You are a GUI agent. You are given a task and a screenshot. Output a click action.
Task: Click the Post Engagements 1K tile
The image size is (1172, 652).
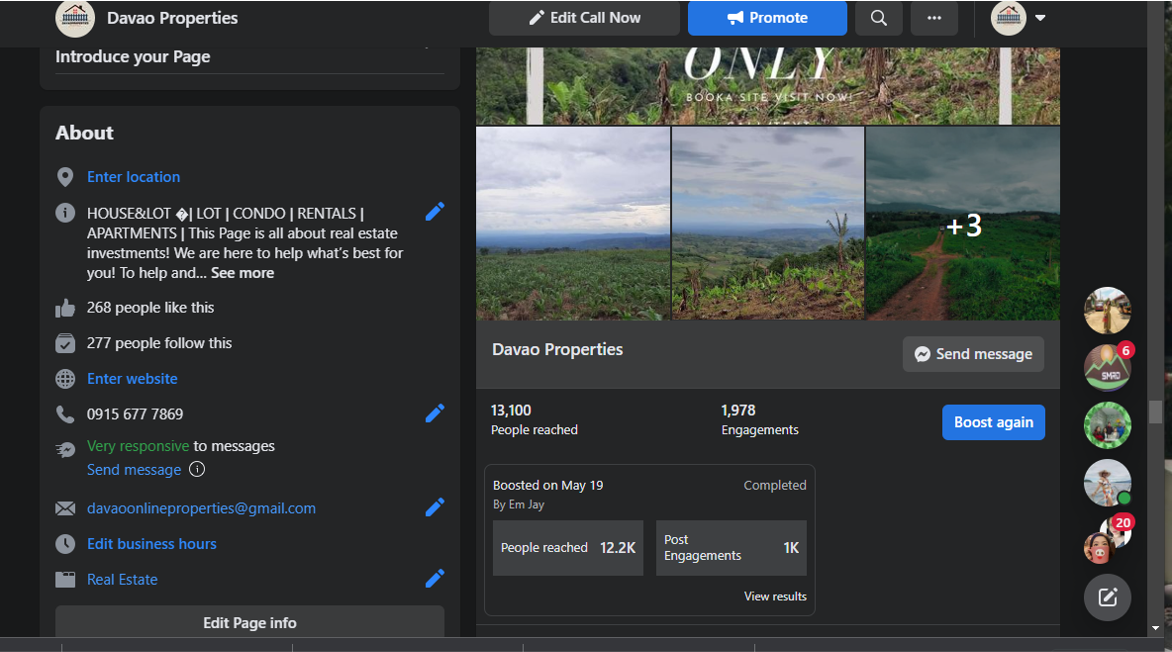pos(731,548)
